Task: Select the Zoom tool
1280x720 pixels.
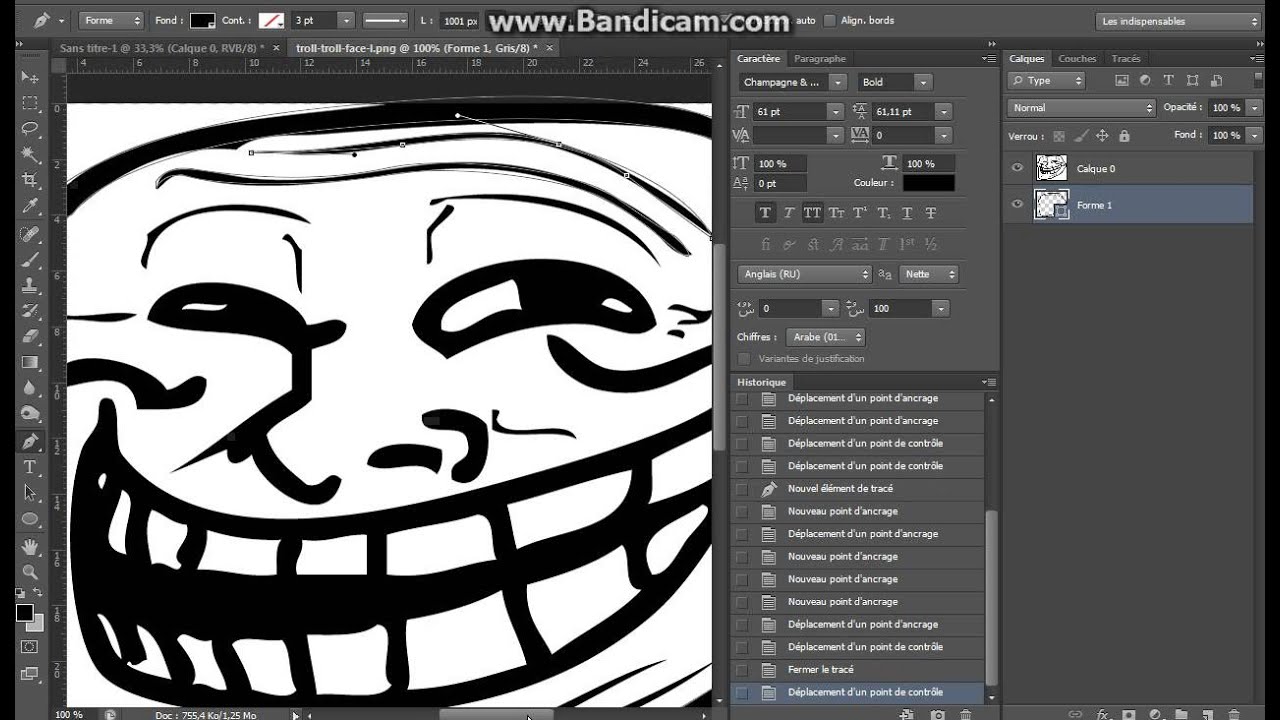Action: tap(30, 570)
